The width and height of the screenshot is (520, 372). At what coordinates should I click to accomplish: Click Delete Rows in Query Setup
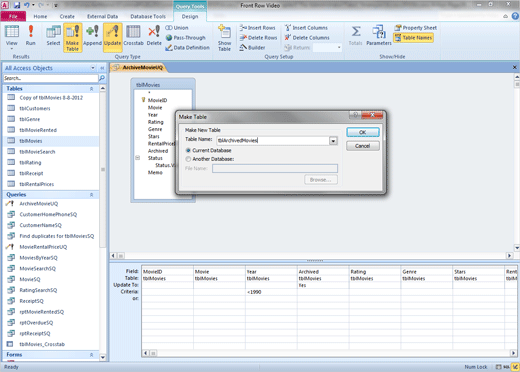pos(258,38)
